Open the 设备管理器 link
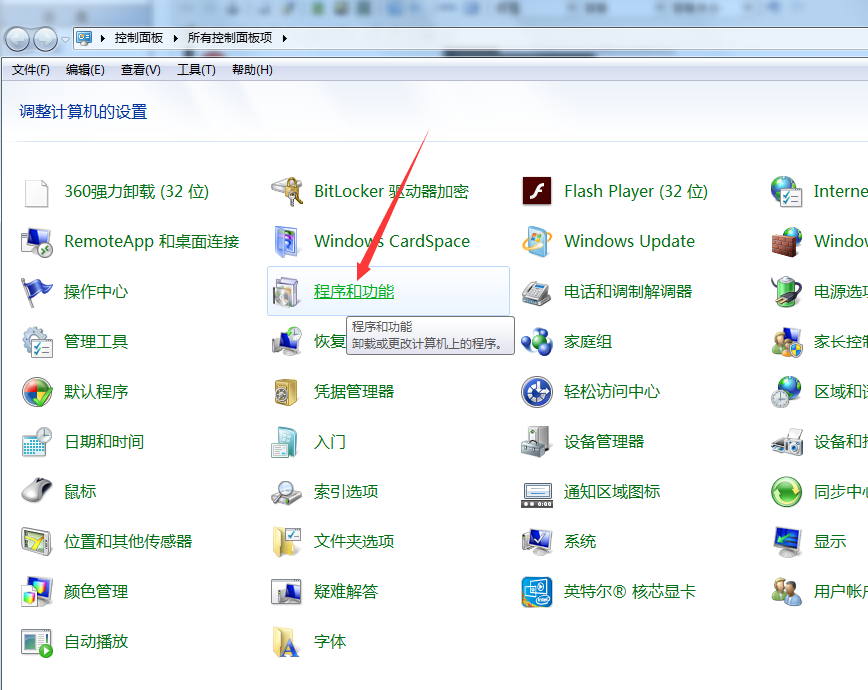The width and height of the screenshot is (868, 690). 604,441
